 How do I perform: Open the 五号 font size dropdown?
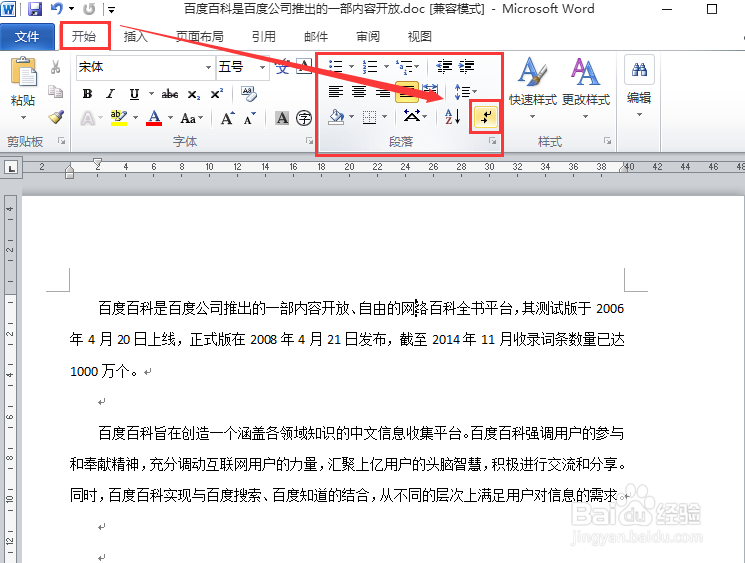pos(262,67)
